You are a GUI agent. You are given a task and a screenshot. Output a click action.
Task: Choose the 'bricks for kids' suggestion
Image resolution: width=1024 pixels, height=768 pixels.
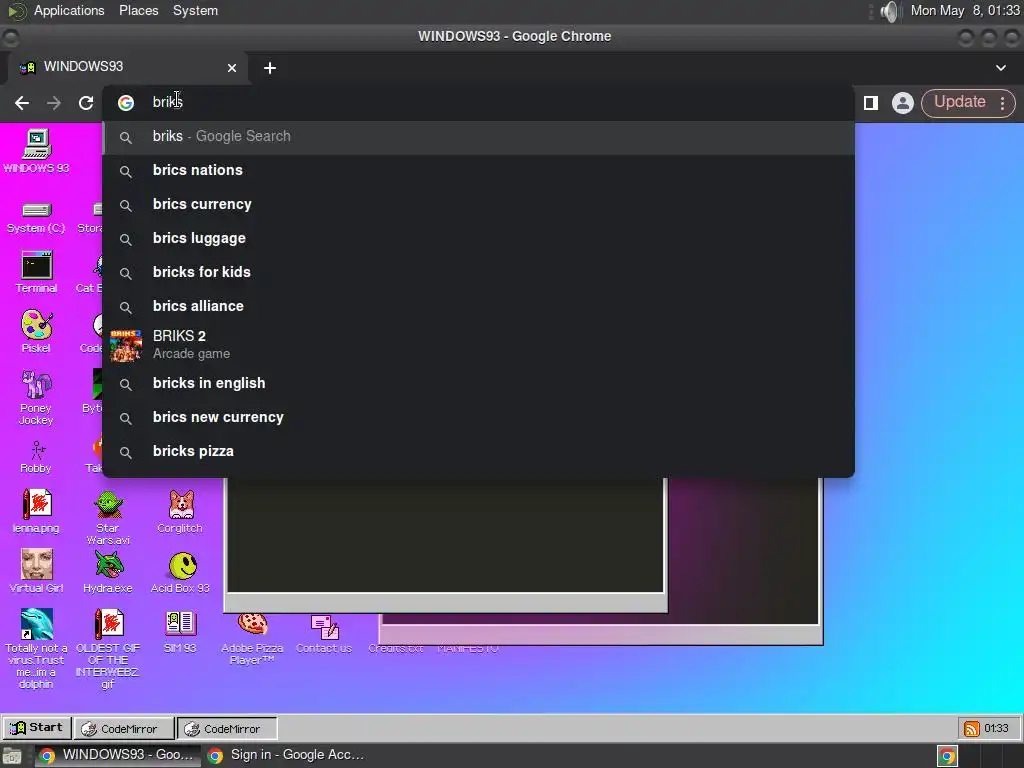(478, 272)
